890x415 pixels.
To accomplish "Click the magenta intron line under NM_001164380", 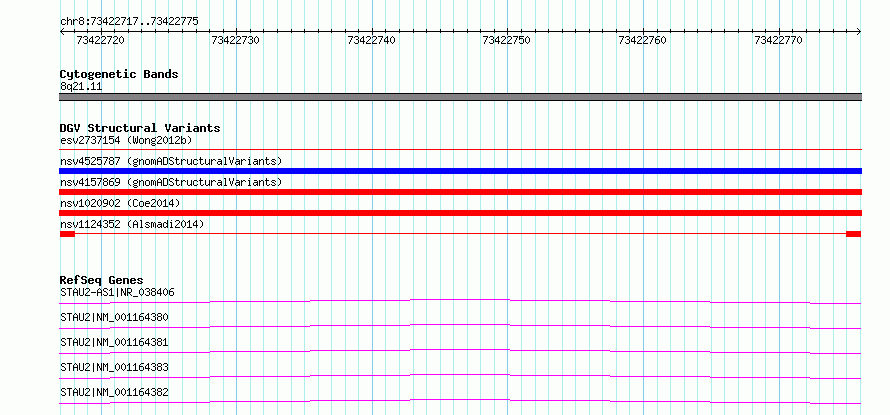I will tap(460, 326).
